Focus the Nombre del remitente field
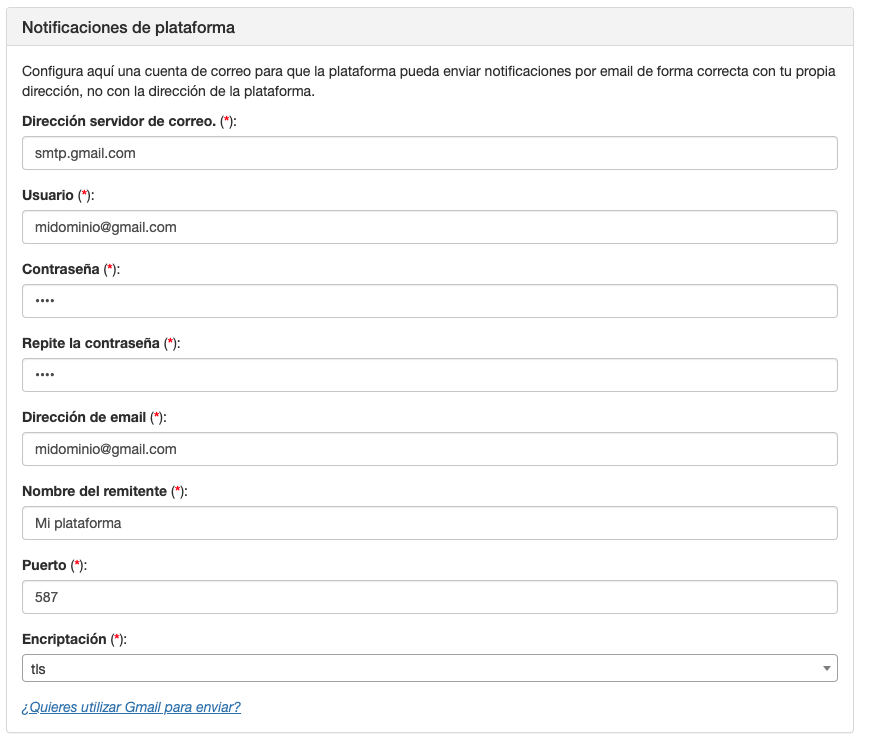The width and height of the screenshot is (869, 743). pos(429,523)
